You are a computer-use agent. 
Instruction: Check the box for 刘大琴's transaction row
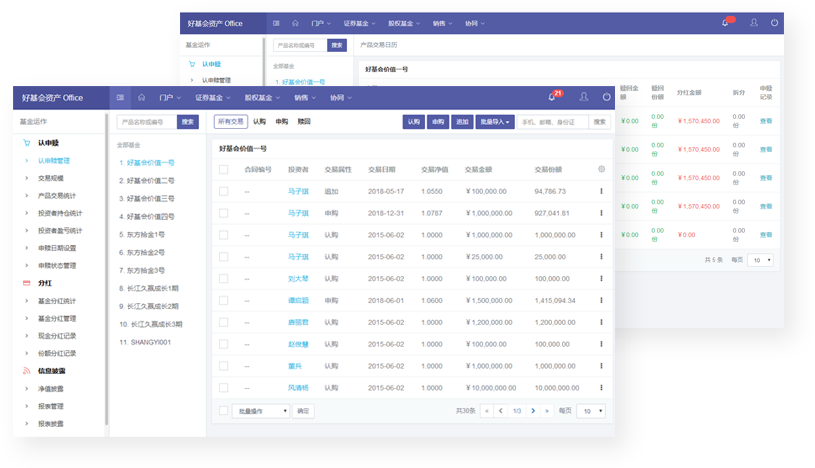coord(224,278)
